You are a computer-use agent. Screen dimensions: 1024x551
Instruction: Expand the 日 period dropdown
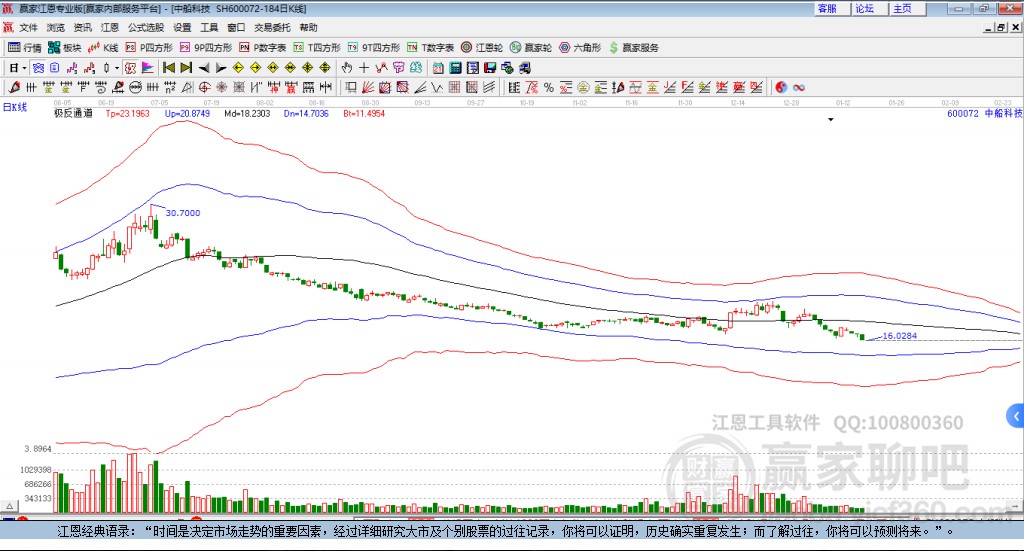24,68
